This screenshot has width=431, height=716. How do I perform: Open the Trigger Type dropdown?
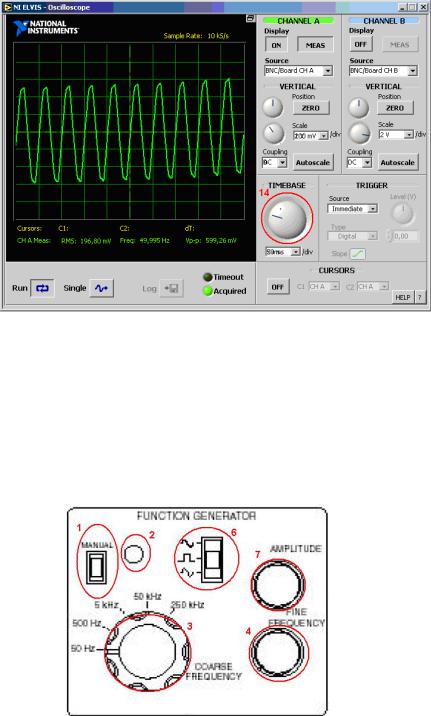point(373,236)
